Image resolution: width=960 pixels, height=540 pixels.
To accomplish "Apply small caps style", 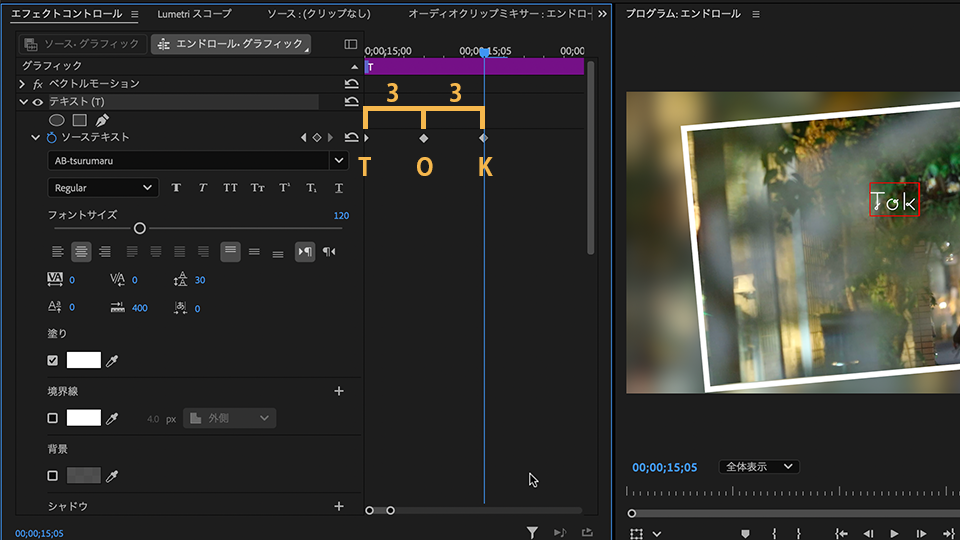I will click(x=257, y=188).
